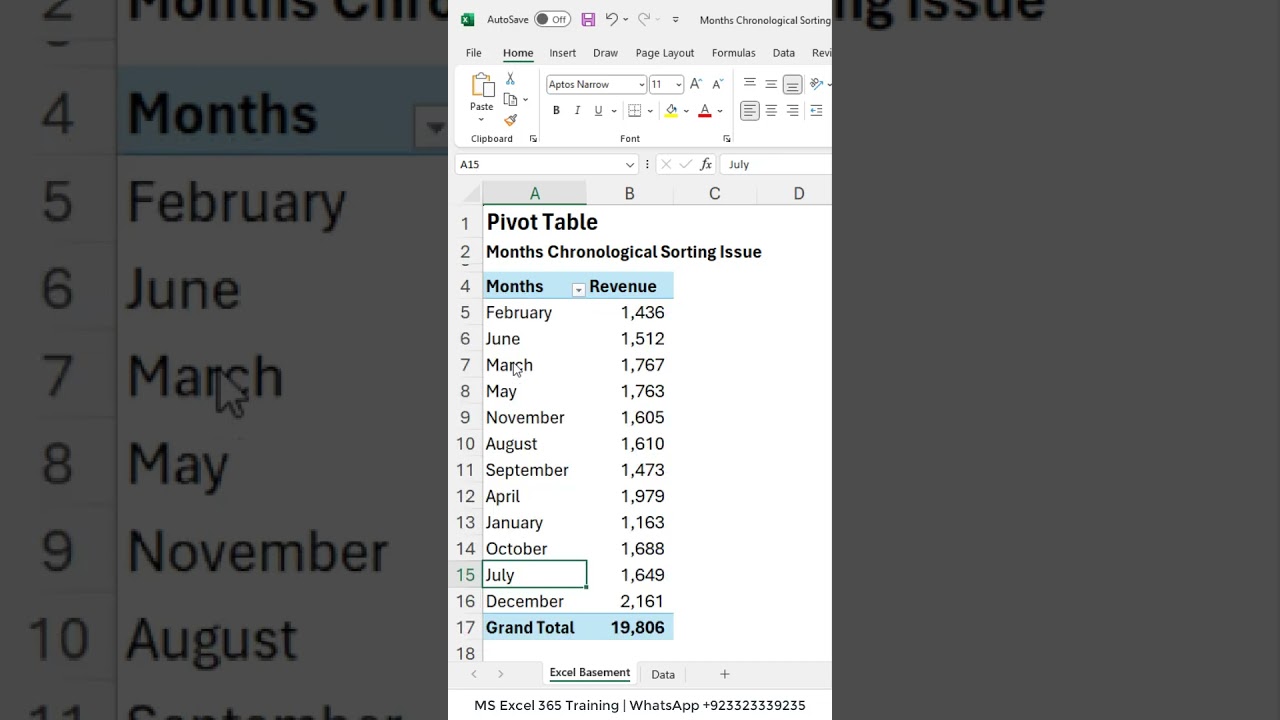Open the font size 11 dropdown
The width and height of the screenshot is (1280, 720).
click(678, 84)
